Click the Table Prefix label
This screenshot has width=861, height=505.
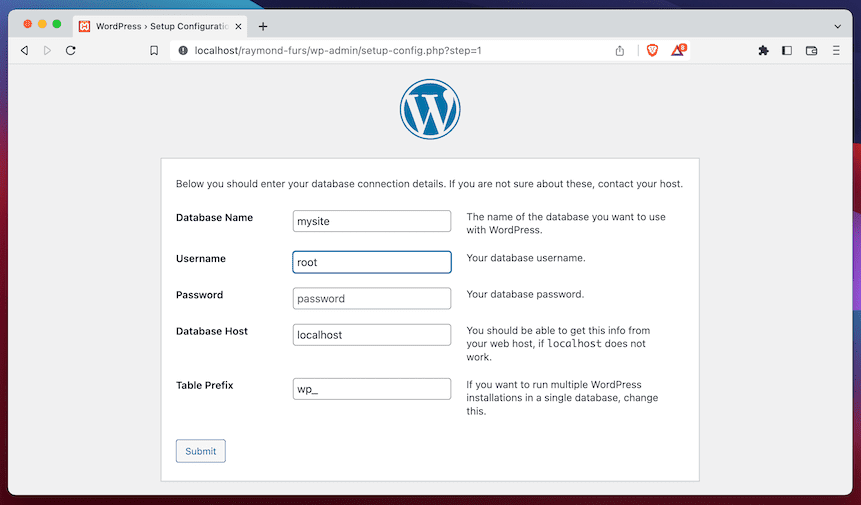(204, 385)
